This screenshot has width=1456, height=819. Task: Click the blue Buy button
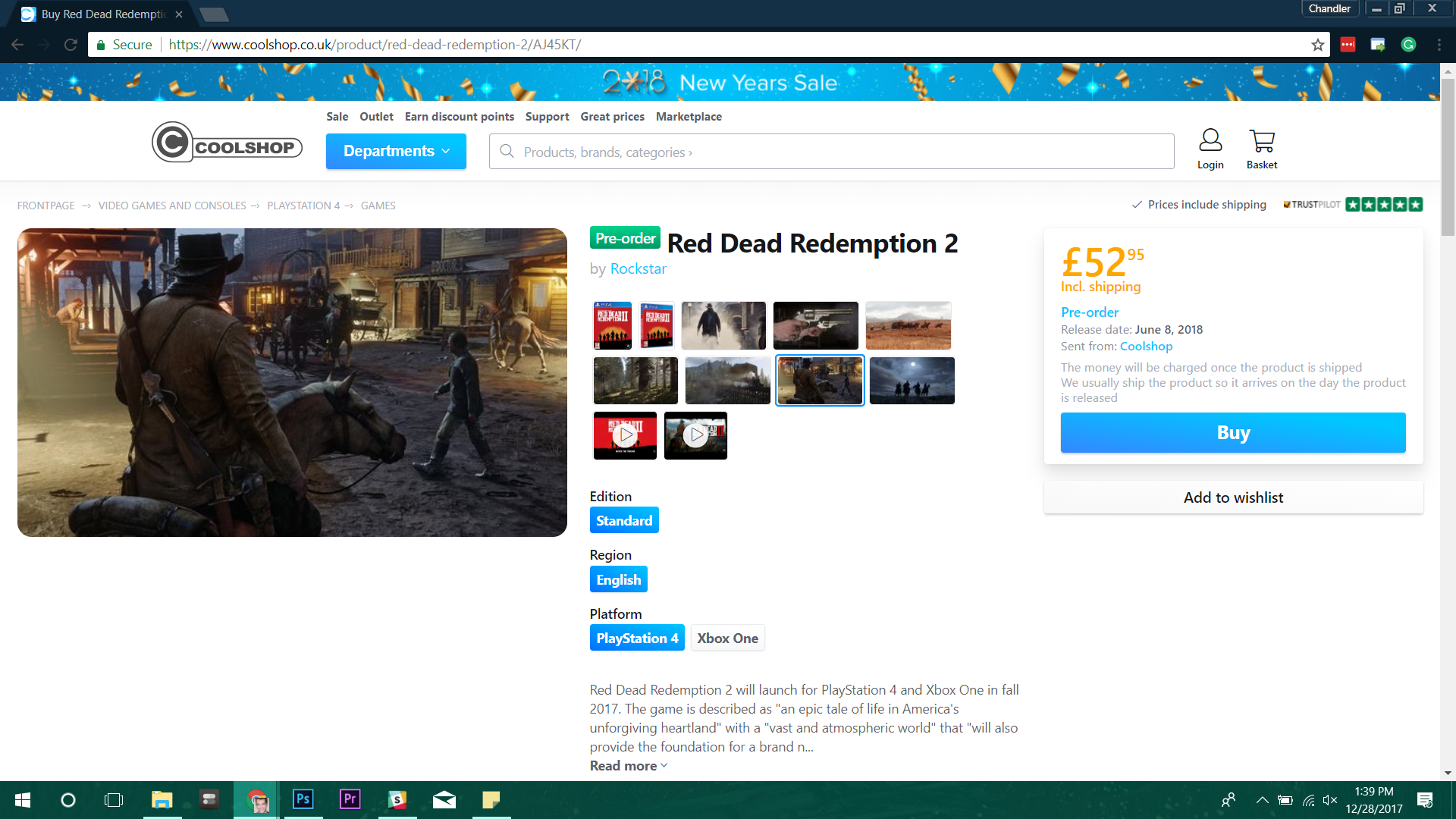1232,433
